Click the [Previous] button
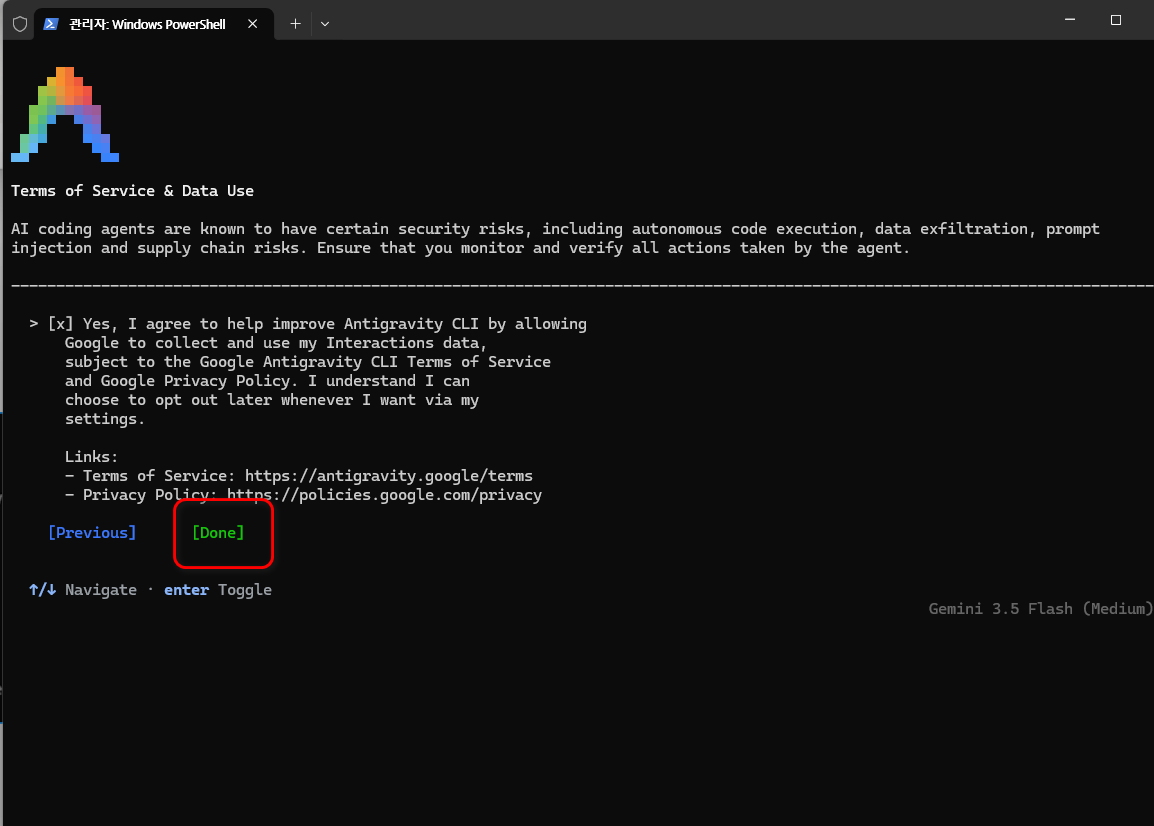The width and height of the screenshot is (1154, 826). (x=92, y=533)
